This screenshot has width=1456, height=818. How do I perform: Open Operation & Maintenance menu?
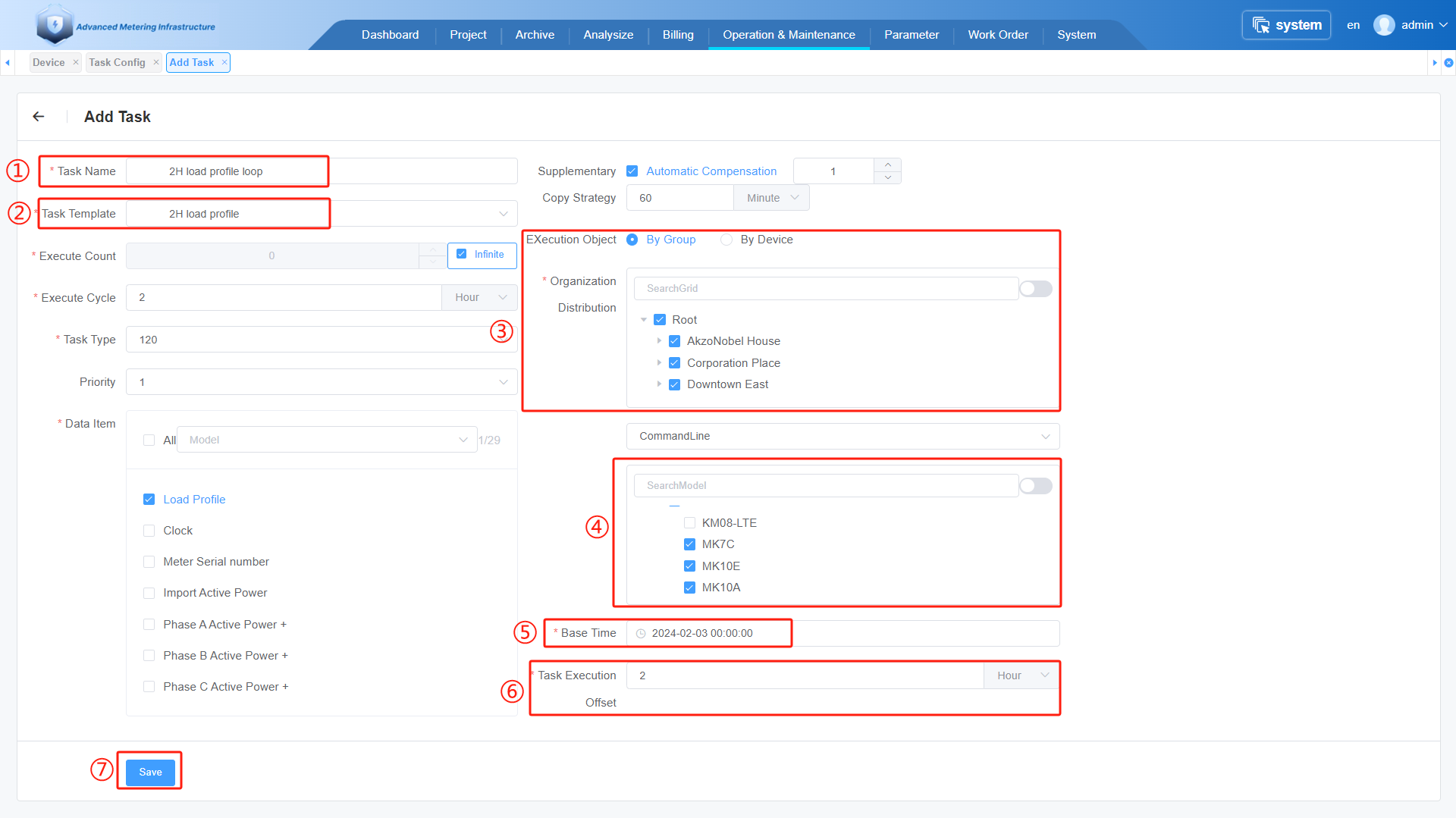(789, 35)
